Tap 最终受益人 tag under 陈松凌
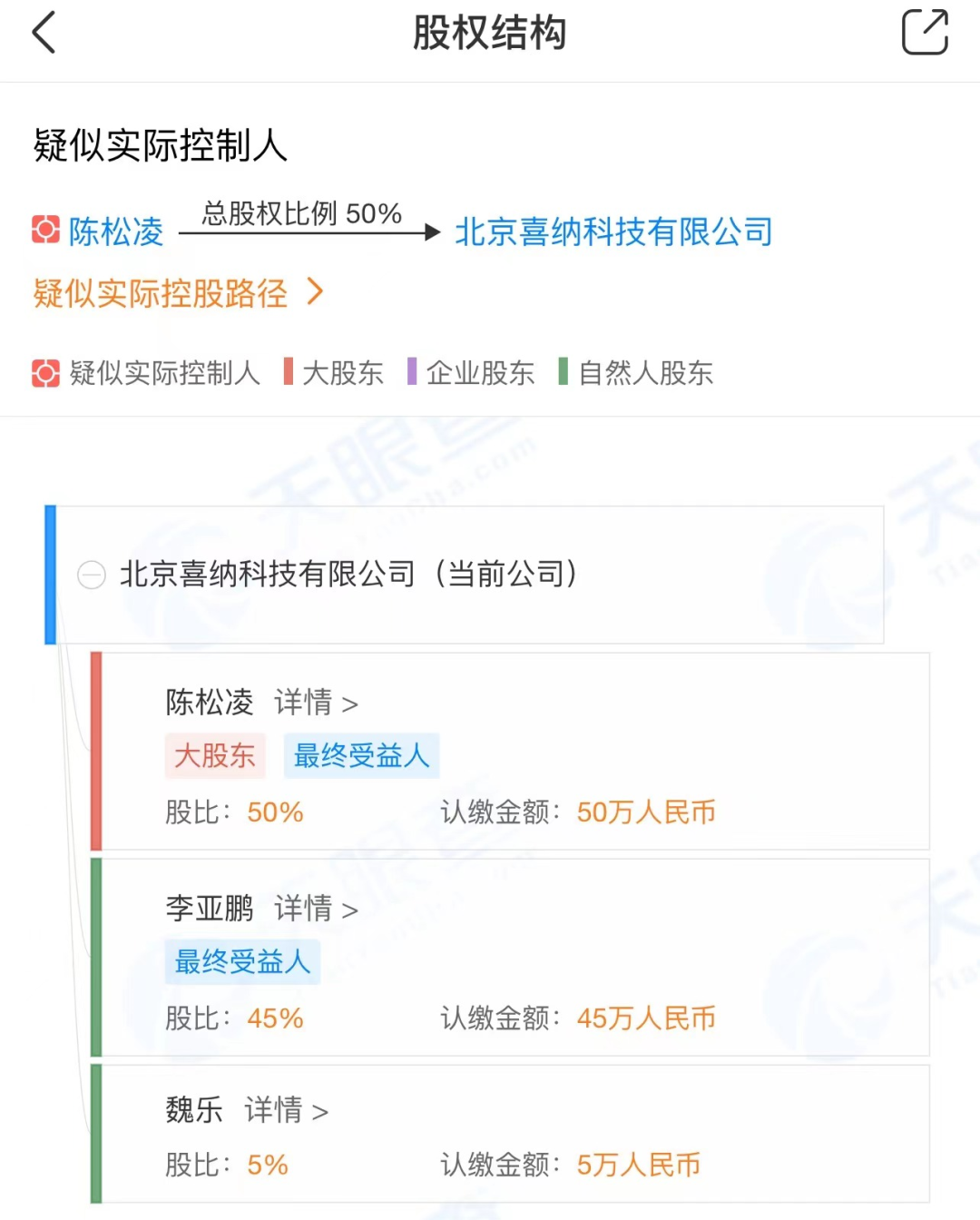Viewport: 980px width, 1220px height. pyautogui.click(x=361, y=755)
